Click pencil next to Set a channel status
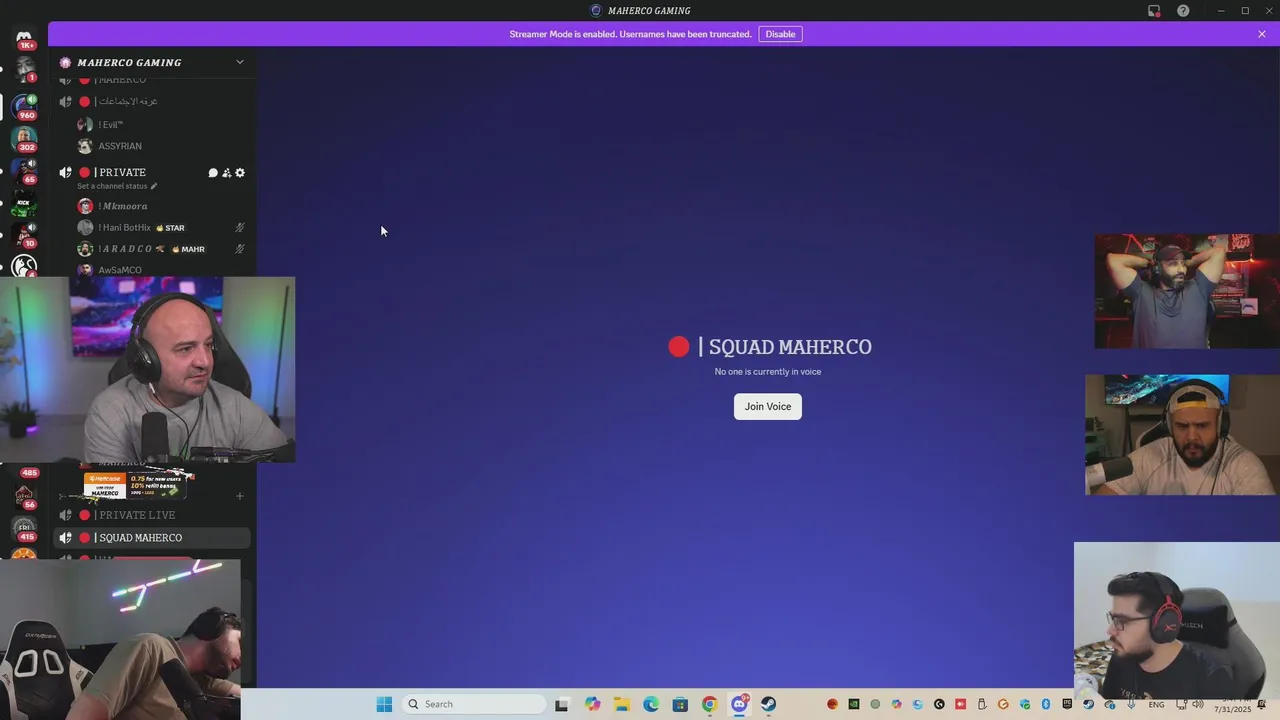This screenshot has width=1280, height=720. [x=153, y=186]
